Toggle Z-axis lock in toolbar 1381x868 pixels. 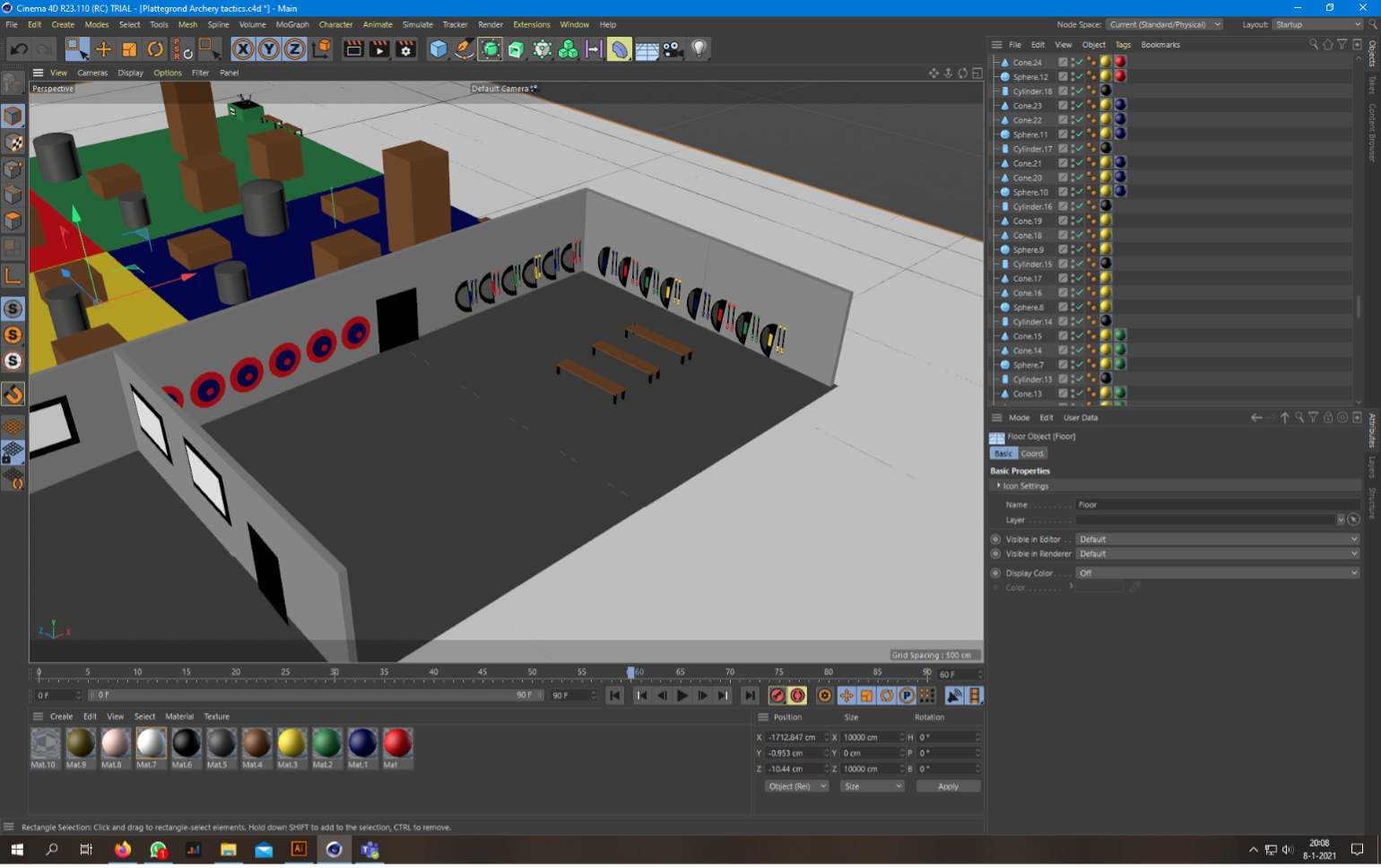pyautogui.click(x=294, y=49)
